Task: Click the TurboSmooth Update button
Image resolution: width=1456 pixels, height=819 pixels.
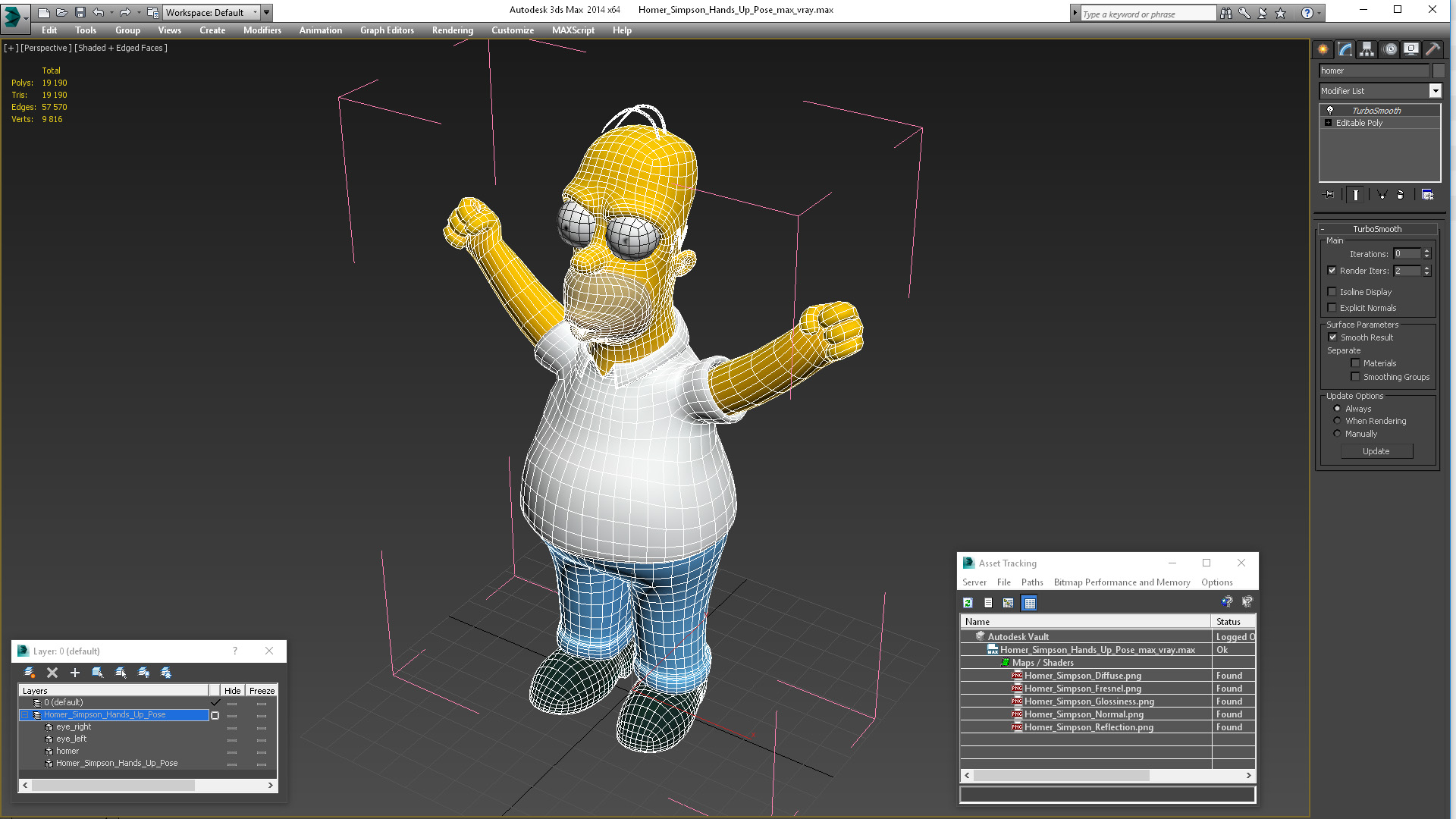Action: (x=1376, y=451)
